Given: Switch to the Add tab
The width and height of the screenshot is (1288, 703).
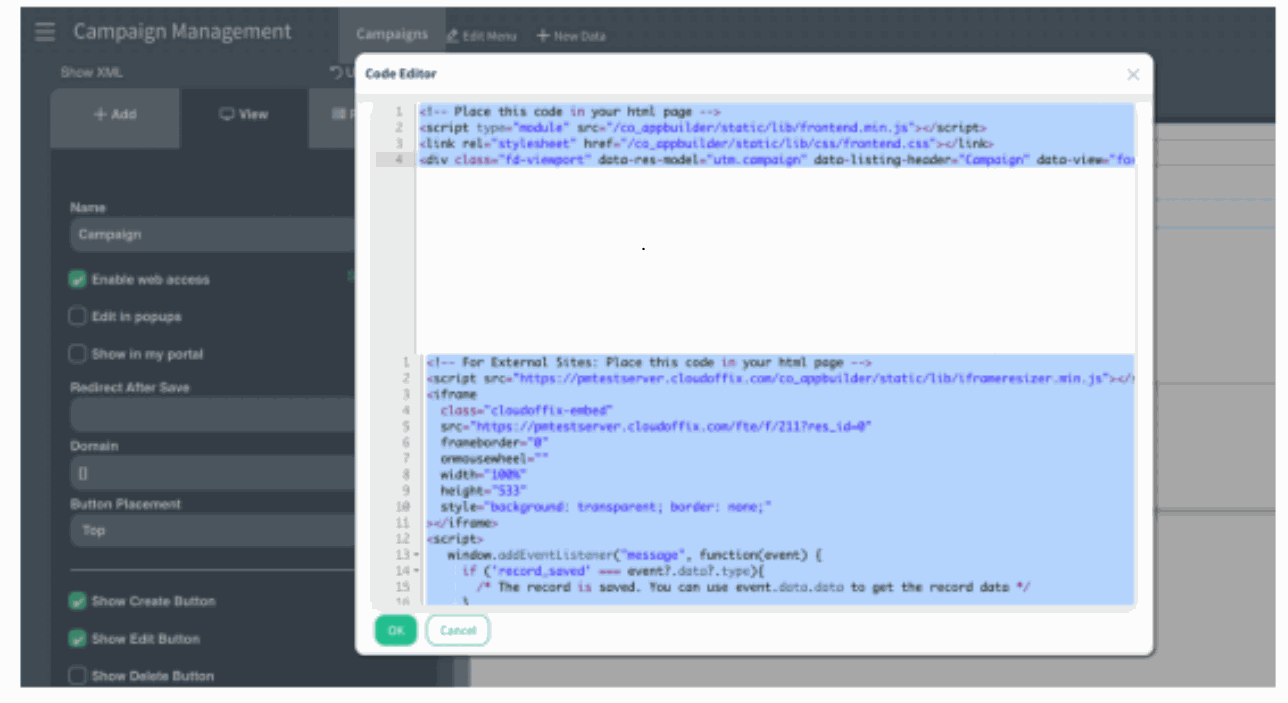Looking at the screenshot, I should coord(115,115).
